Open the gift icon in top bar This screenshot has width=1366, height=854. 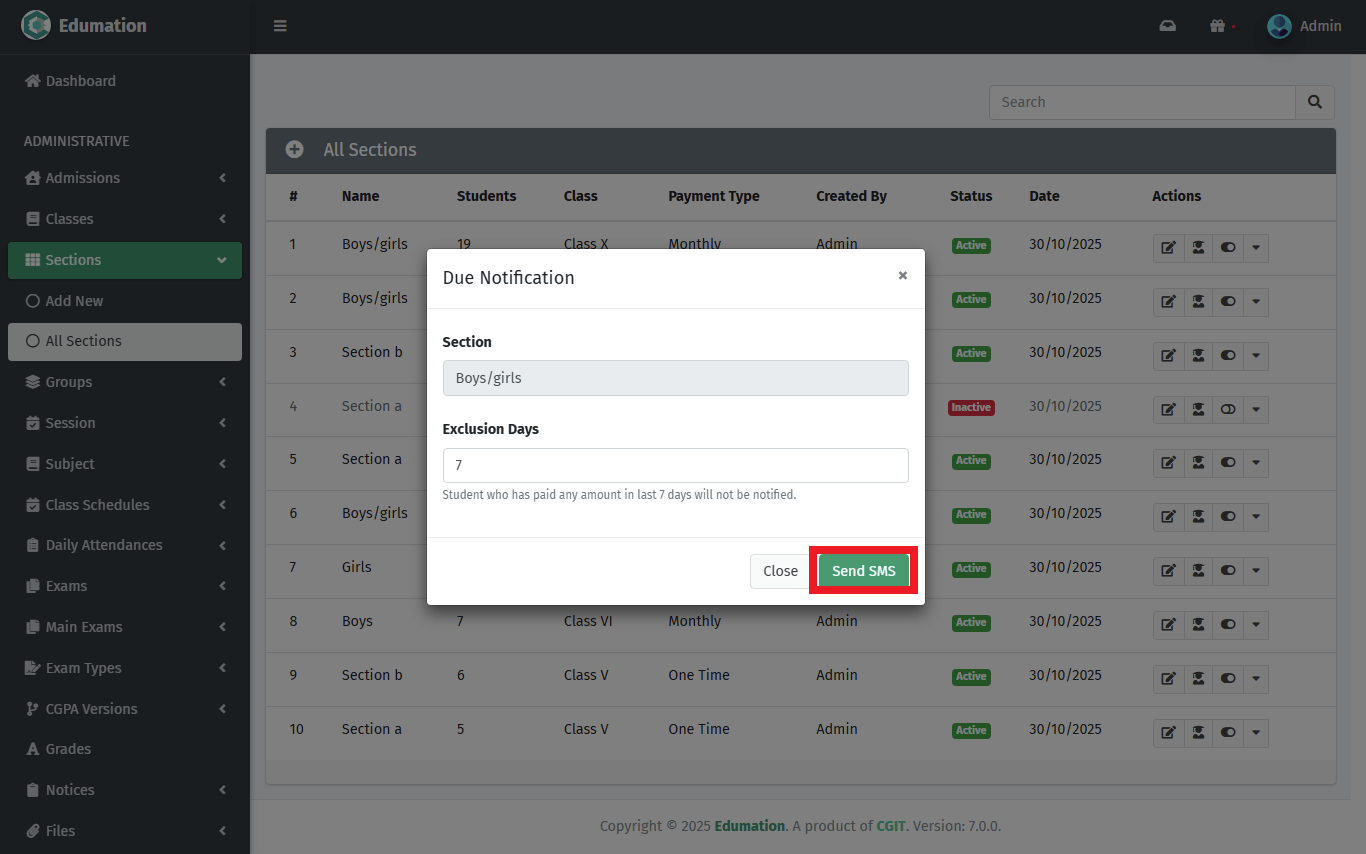pyautogui.click(x=1217, y=26)
